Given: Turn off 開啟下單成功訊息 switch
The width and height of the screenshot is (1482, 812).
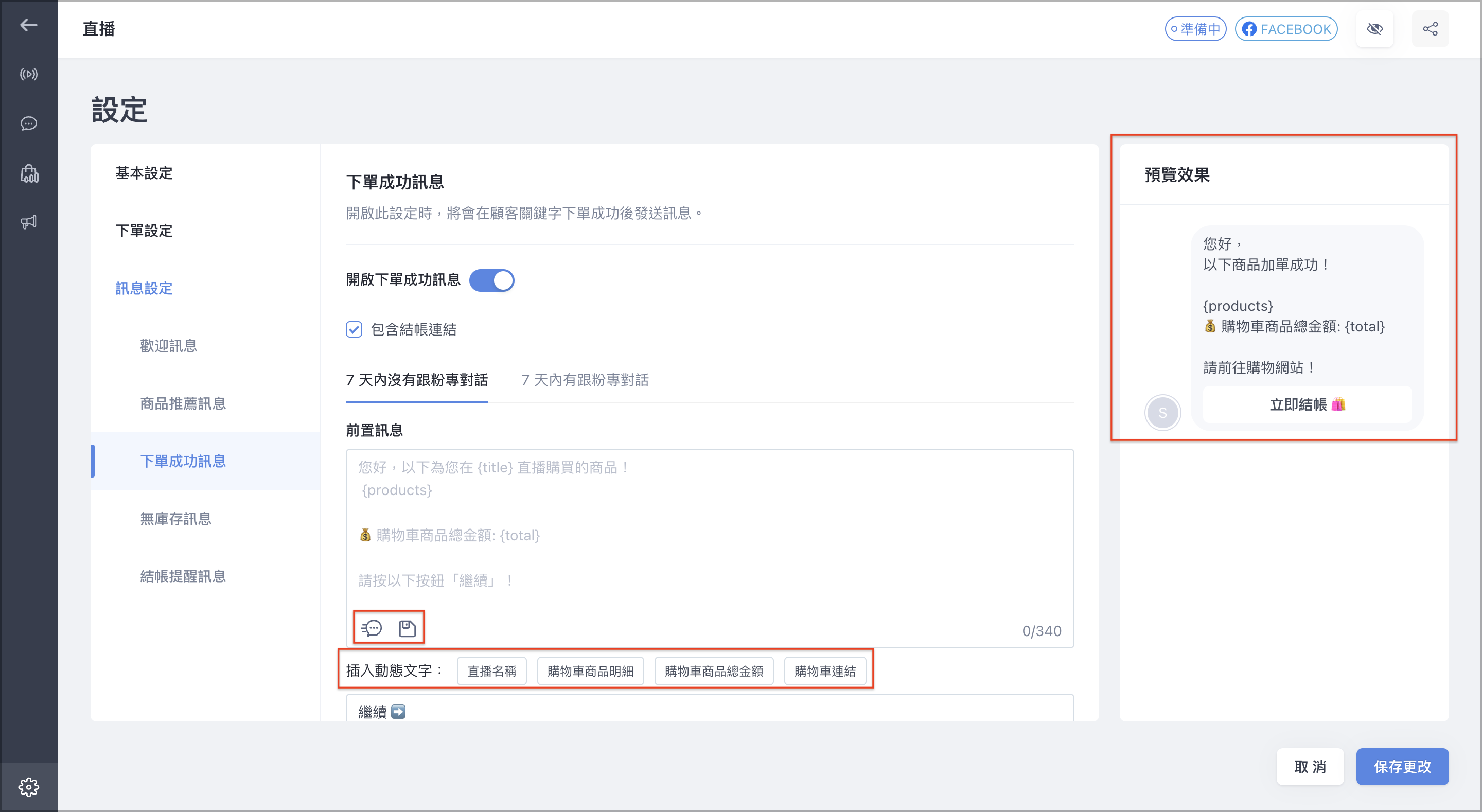Looking at the screenshot, I should (491, 280).
